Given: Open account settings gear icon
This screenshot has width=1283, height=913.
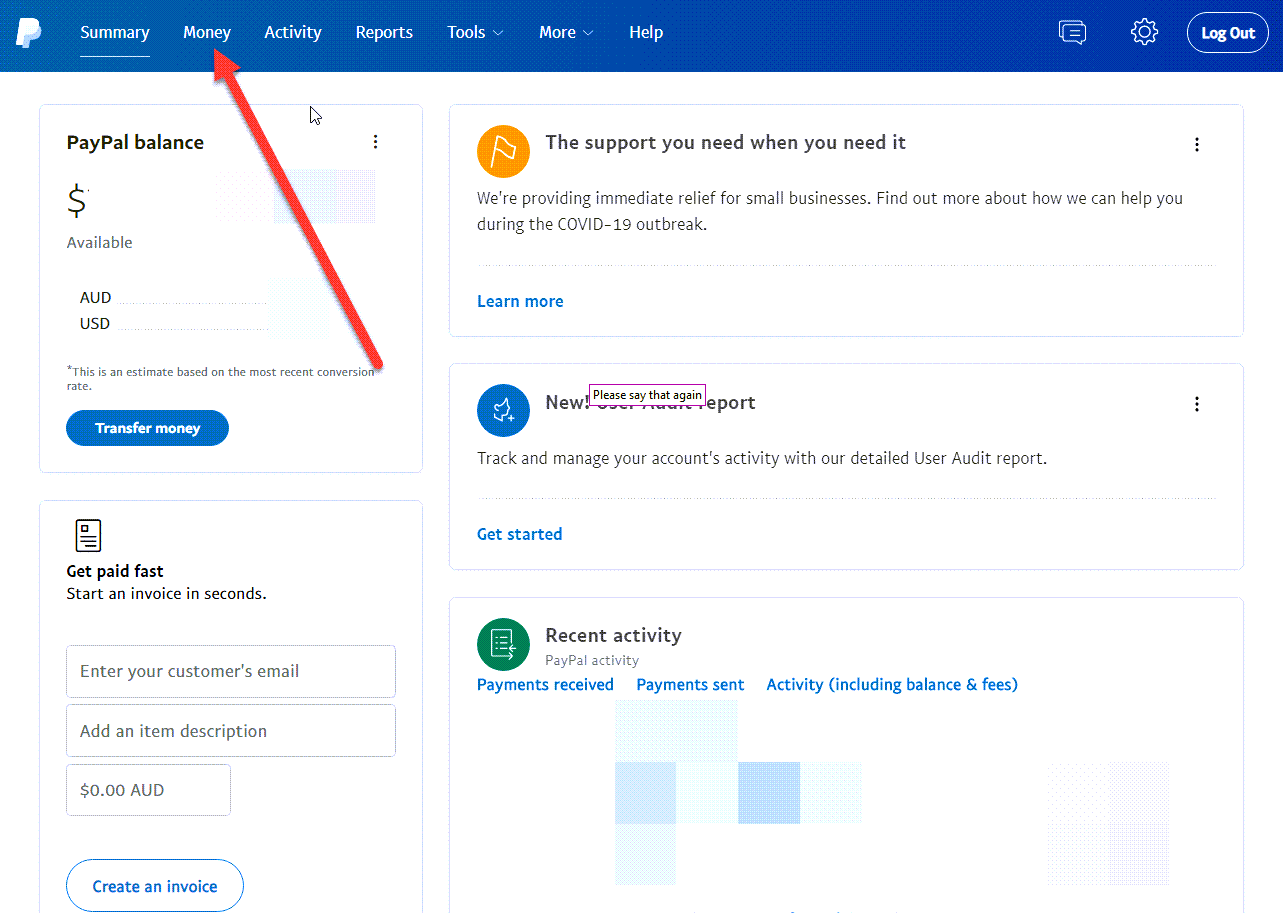Looking at the screenshot, I should pos(1144,32).
